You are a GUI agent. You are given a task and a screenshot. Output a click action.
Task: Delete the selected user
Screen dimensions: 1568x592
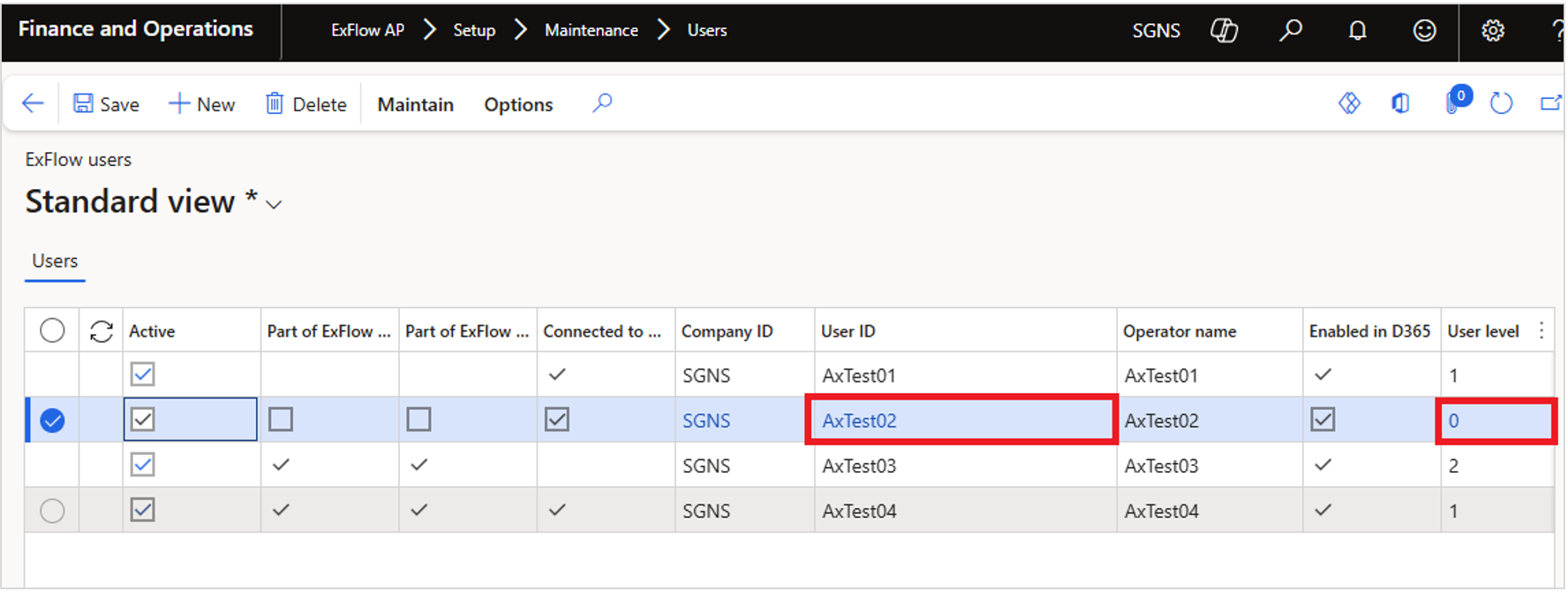[x=305, y=104]
